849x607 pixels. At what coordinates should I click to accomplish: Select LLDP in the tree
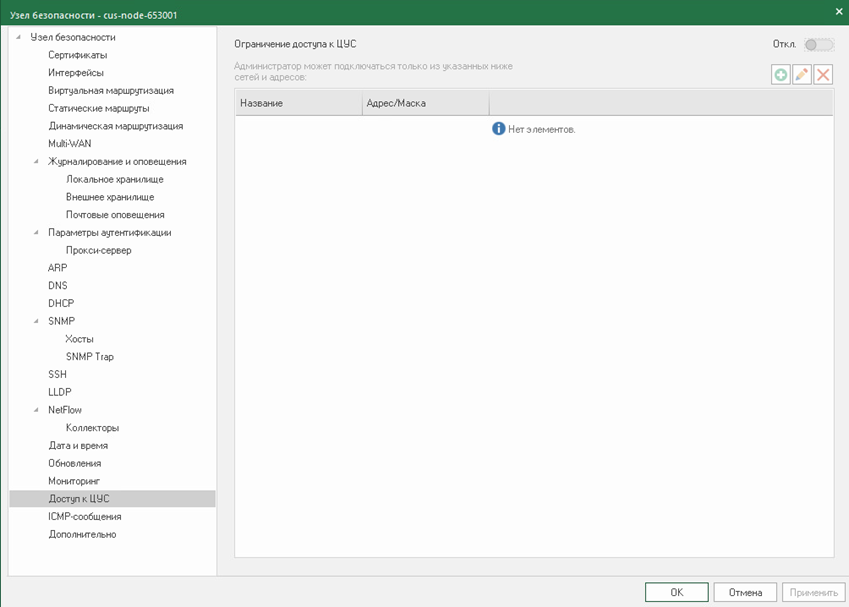tap(60, 392)
